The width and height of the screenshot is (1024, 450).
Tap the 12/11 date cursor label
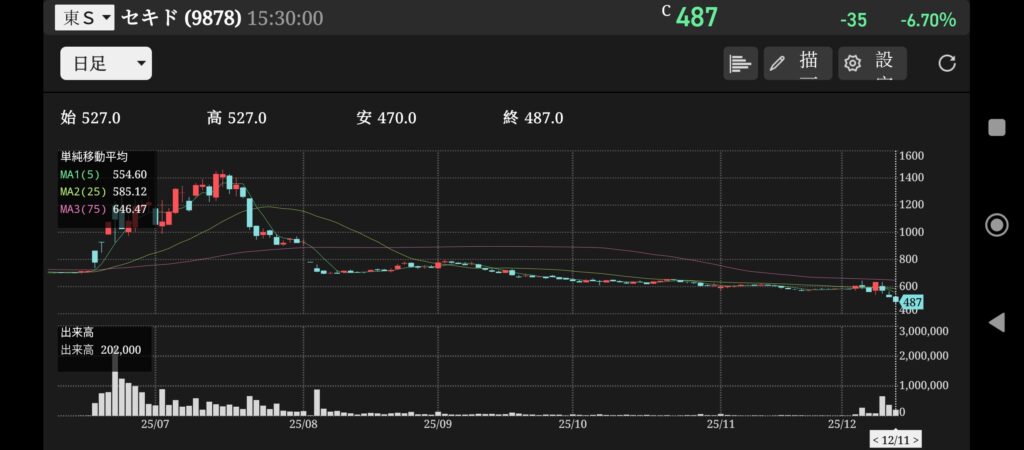click(x=896, y=439)
